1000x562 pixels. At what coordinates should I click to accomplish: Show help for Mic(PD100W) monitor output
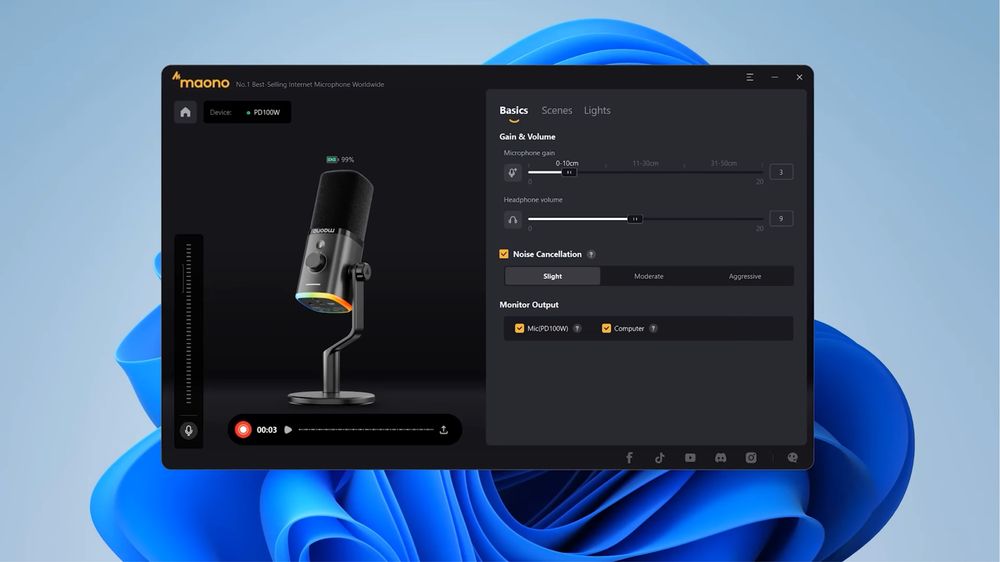click(577, 329)
